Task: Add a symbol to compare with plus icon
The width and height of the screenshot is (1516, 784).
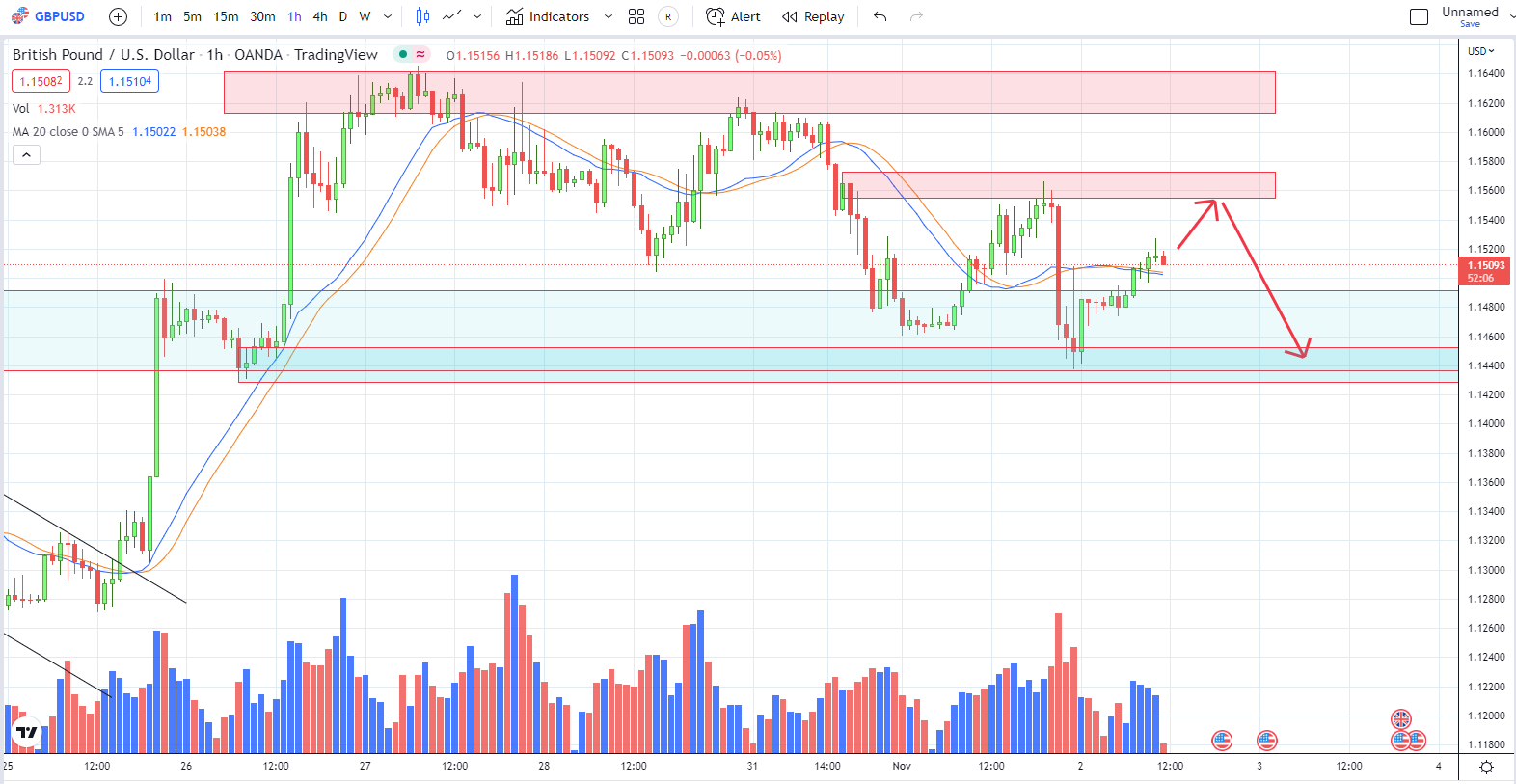Action: [118, 16]
